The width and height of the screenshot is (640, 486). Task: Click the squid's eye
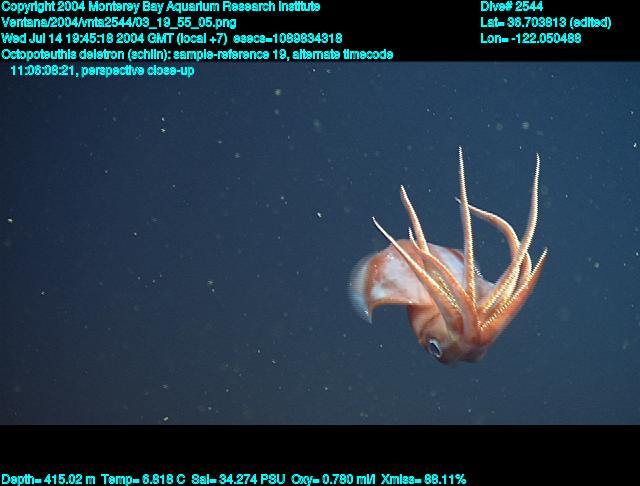[435, 347]
